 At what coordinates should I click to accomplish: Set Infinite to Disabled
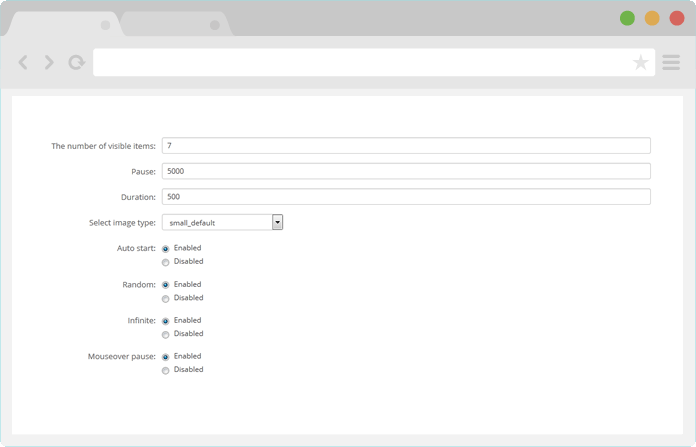pyautogui.click(x=166, y=335)
